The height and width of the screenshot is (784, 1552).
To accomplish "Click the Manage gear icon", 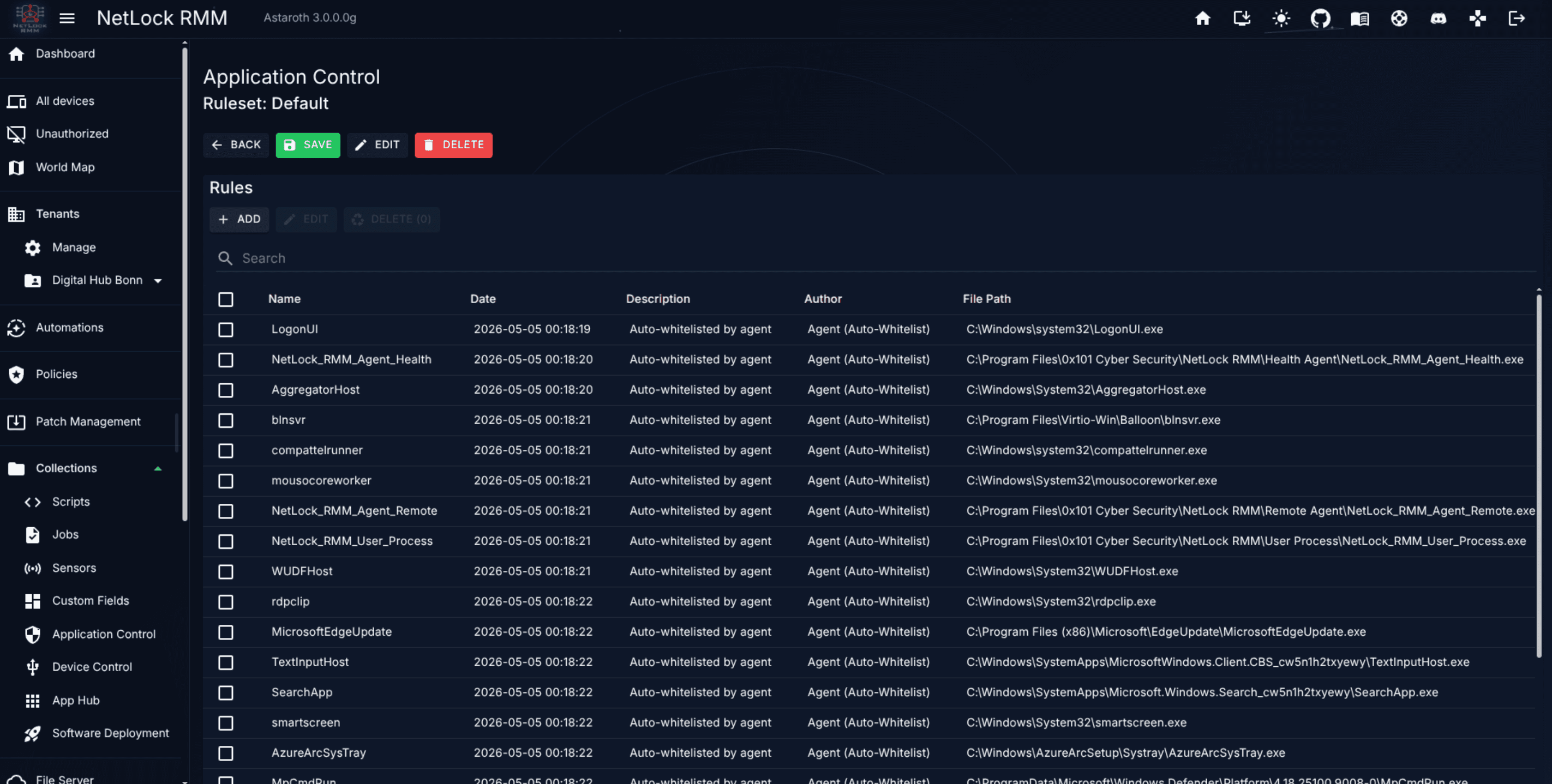I will 33,248.
